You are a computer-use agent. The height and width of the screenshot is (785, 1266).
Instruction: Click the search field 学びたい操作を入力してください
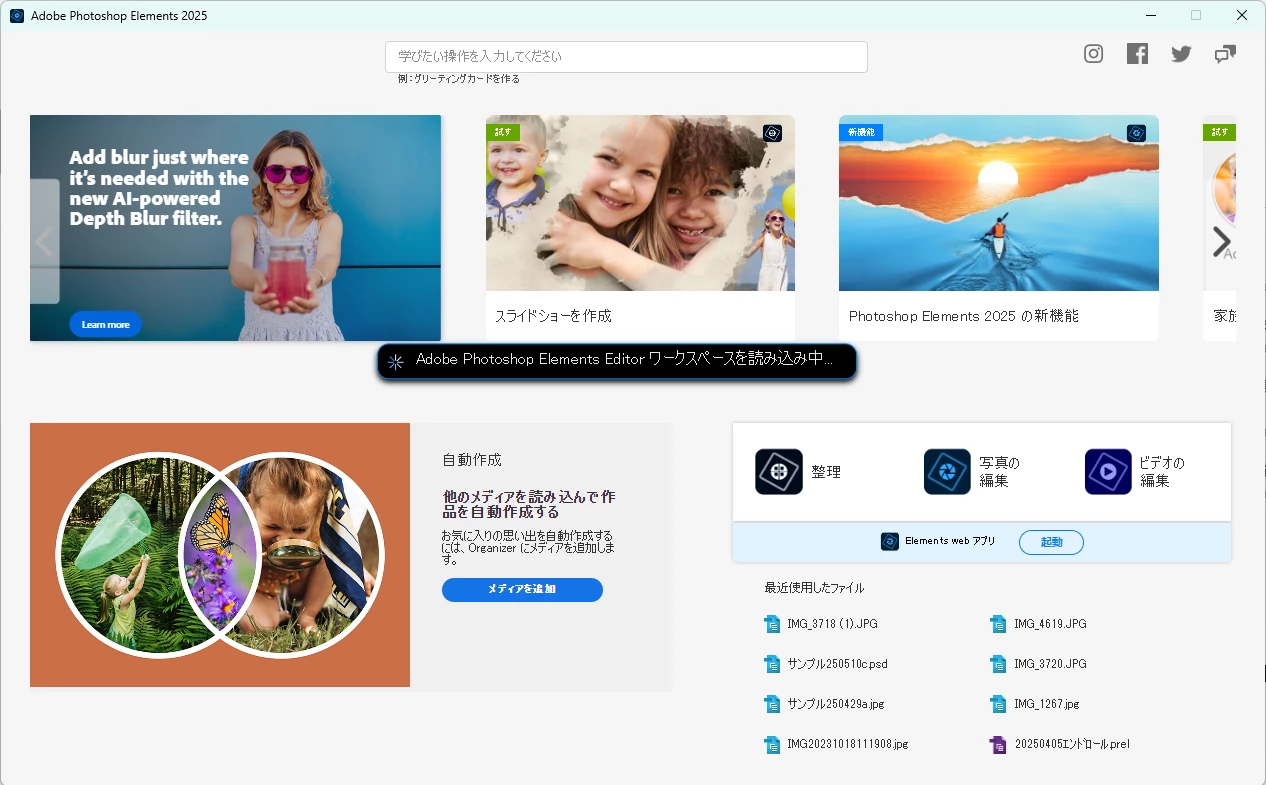pyautogui.click(x=626, y=57)
